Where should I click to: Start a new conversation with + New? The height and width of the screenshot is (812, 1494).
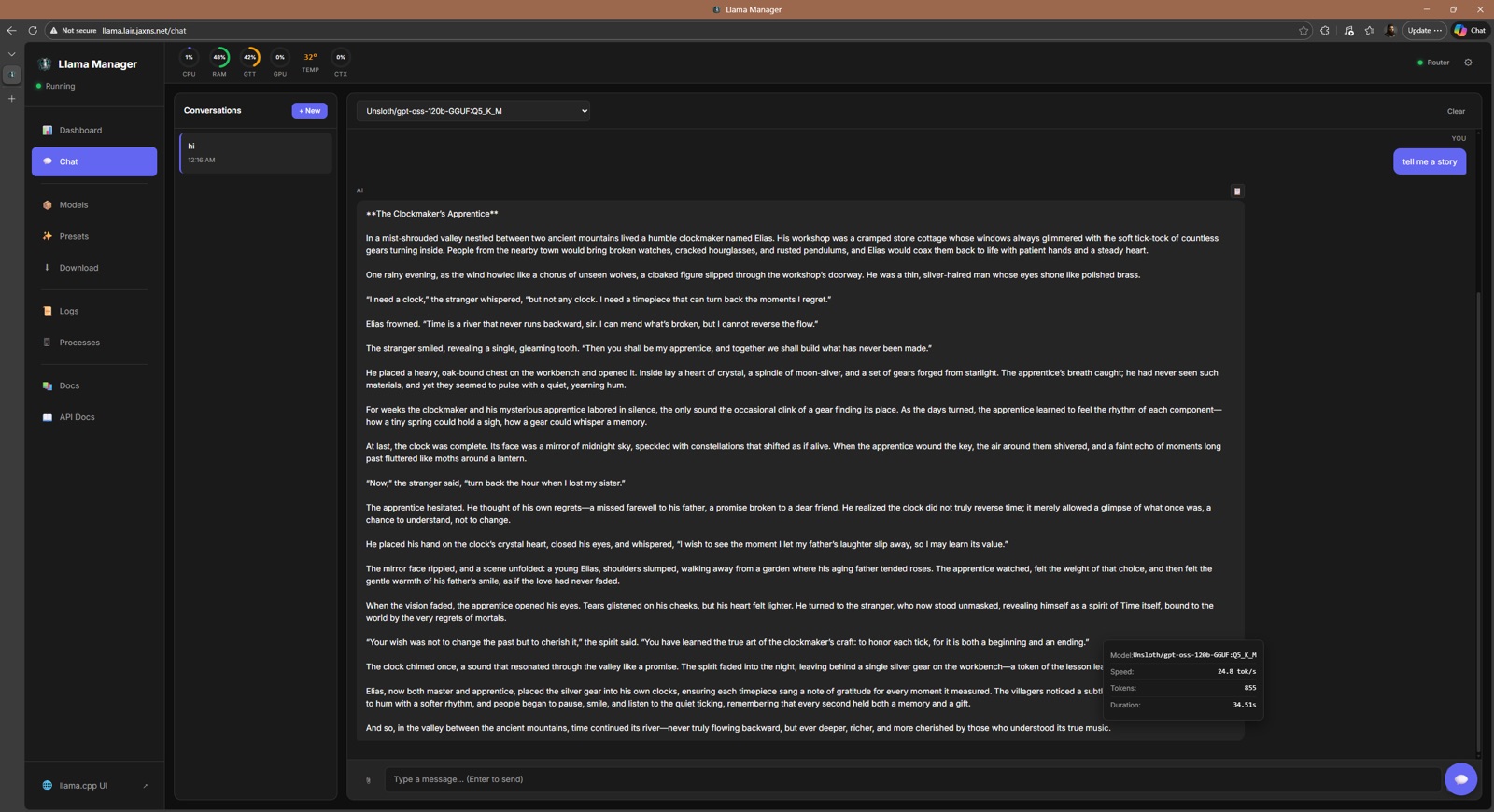(309, 111)
